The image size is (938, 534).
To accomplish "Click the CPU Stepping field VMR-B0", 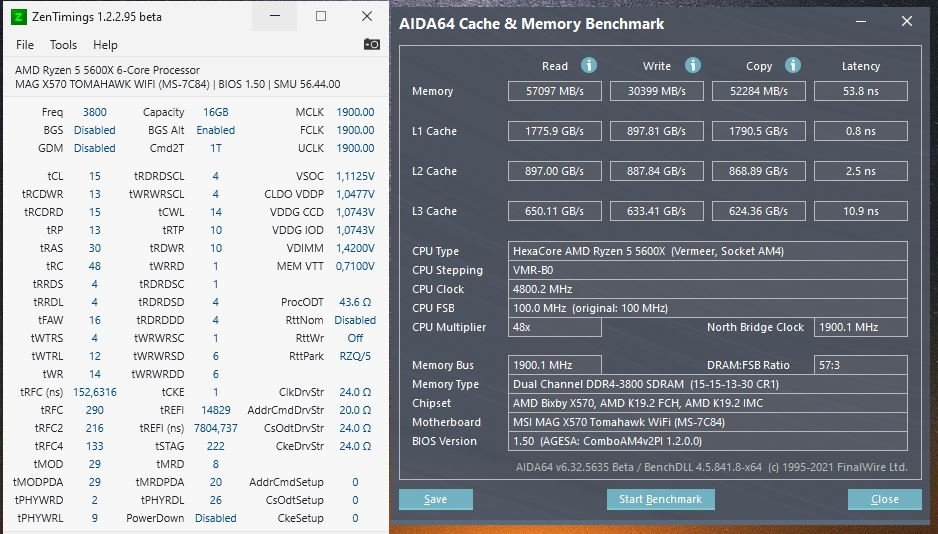I will tap(708, 270).
